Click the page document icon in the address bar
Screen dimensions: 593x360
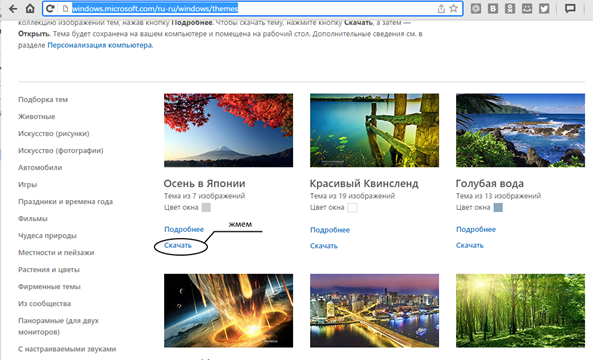coord(65,8)
